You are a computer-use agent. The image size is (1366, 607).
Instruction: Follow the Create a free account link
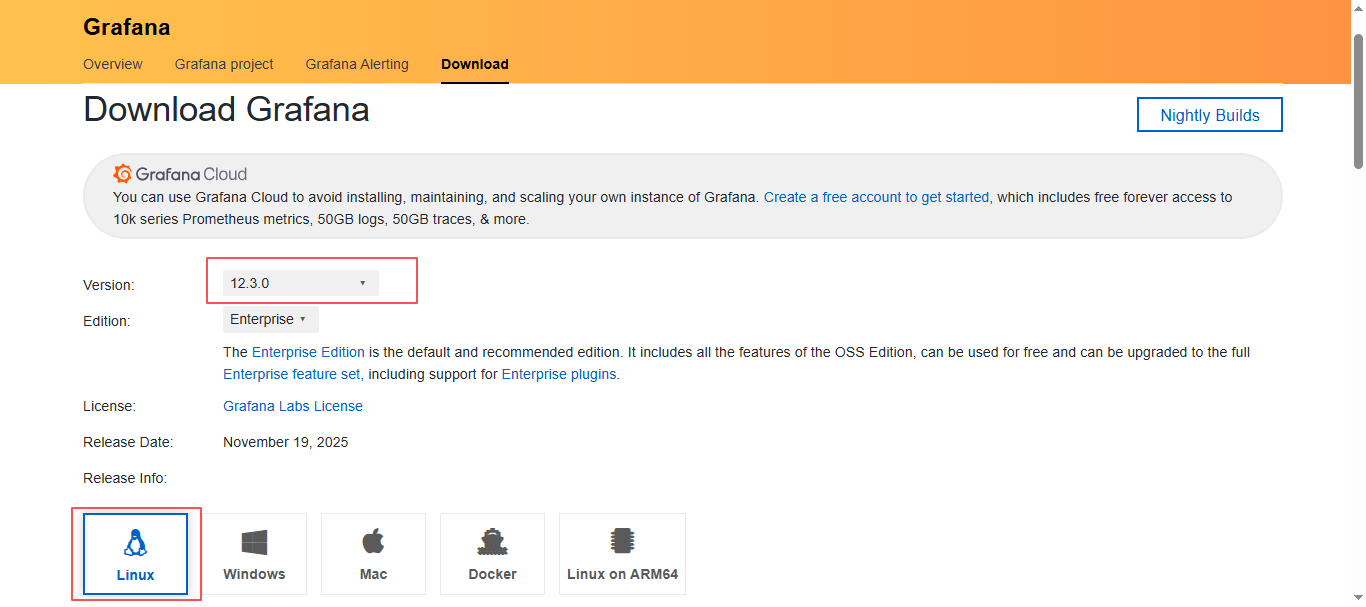point(876,197)
